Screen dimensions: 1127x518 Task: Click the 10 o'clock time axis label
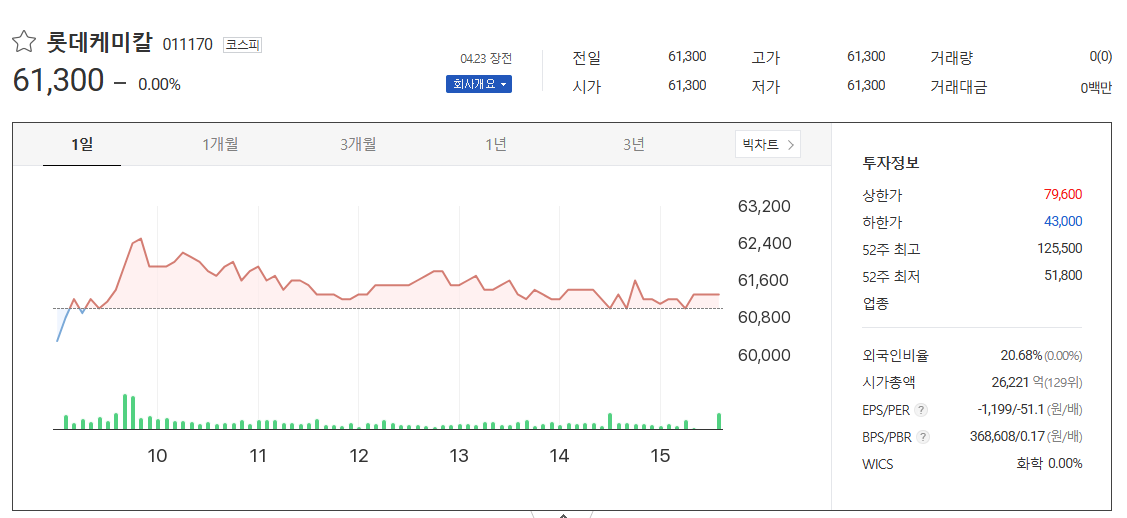coord(157,455)
